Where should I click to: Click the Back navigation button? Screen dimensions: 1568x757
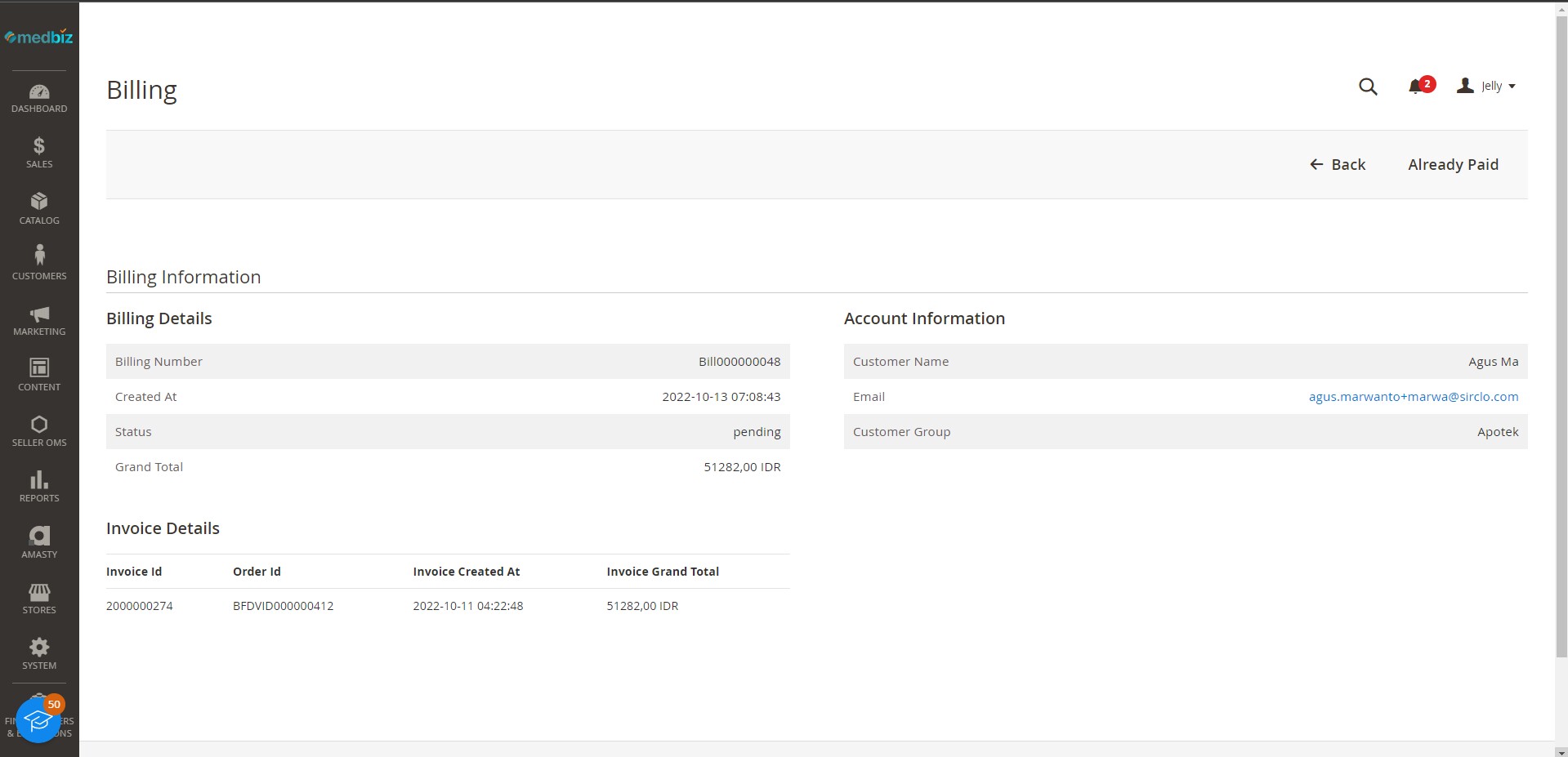point(1338,164)
